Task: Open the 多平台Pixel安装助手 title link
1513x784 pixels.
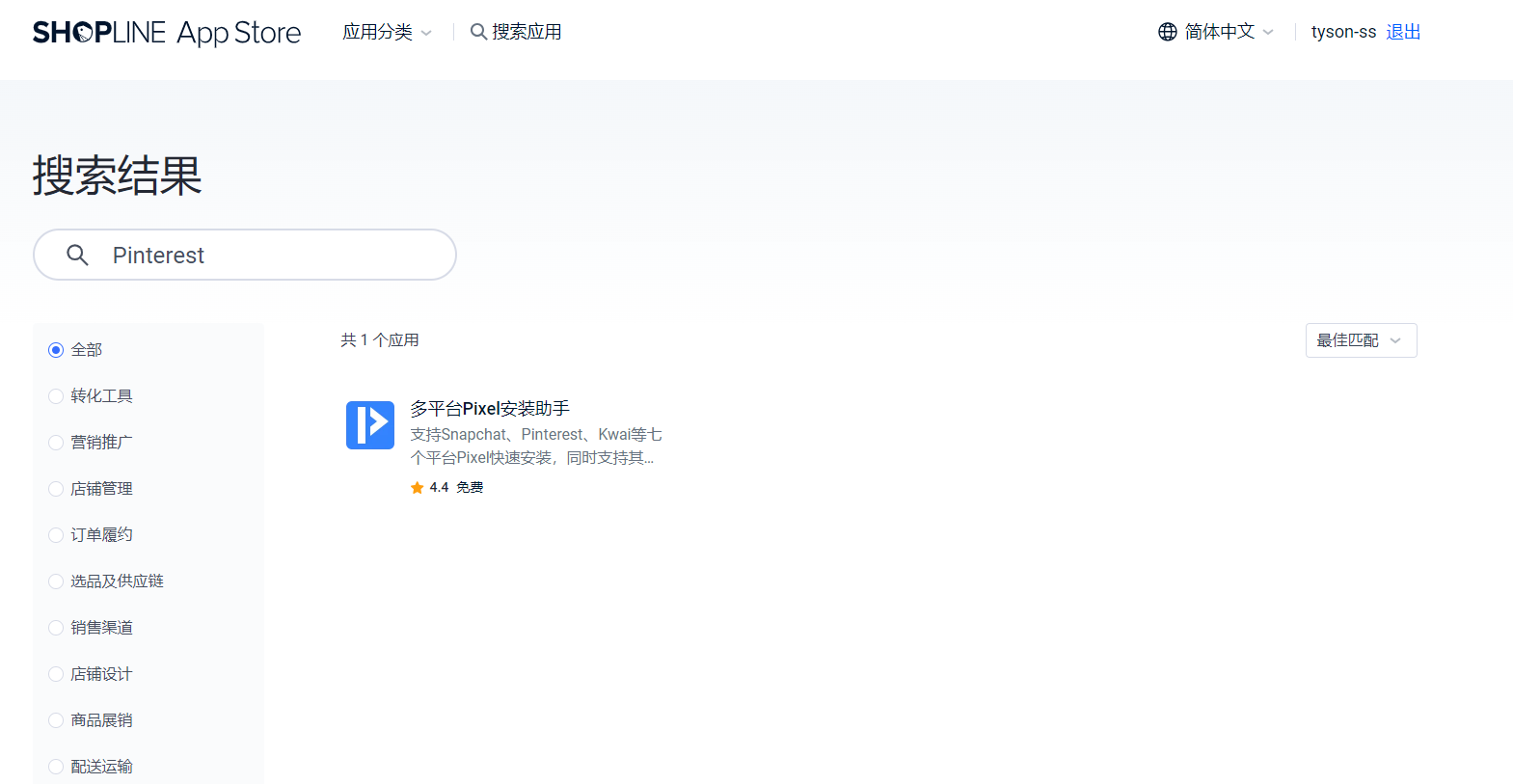Action: click(x=490, y=409)
